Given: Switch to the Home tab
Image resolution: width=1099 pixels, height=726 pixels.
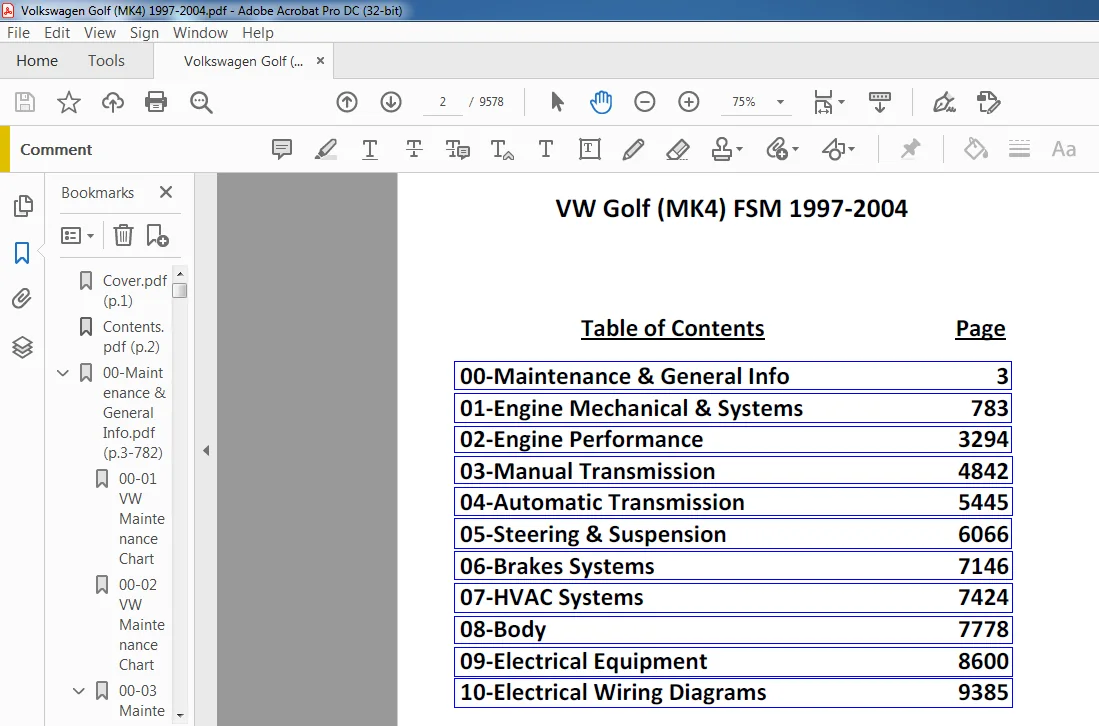Looking at the screenshot, I should click(x=37, y=61).
